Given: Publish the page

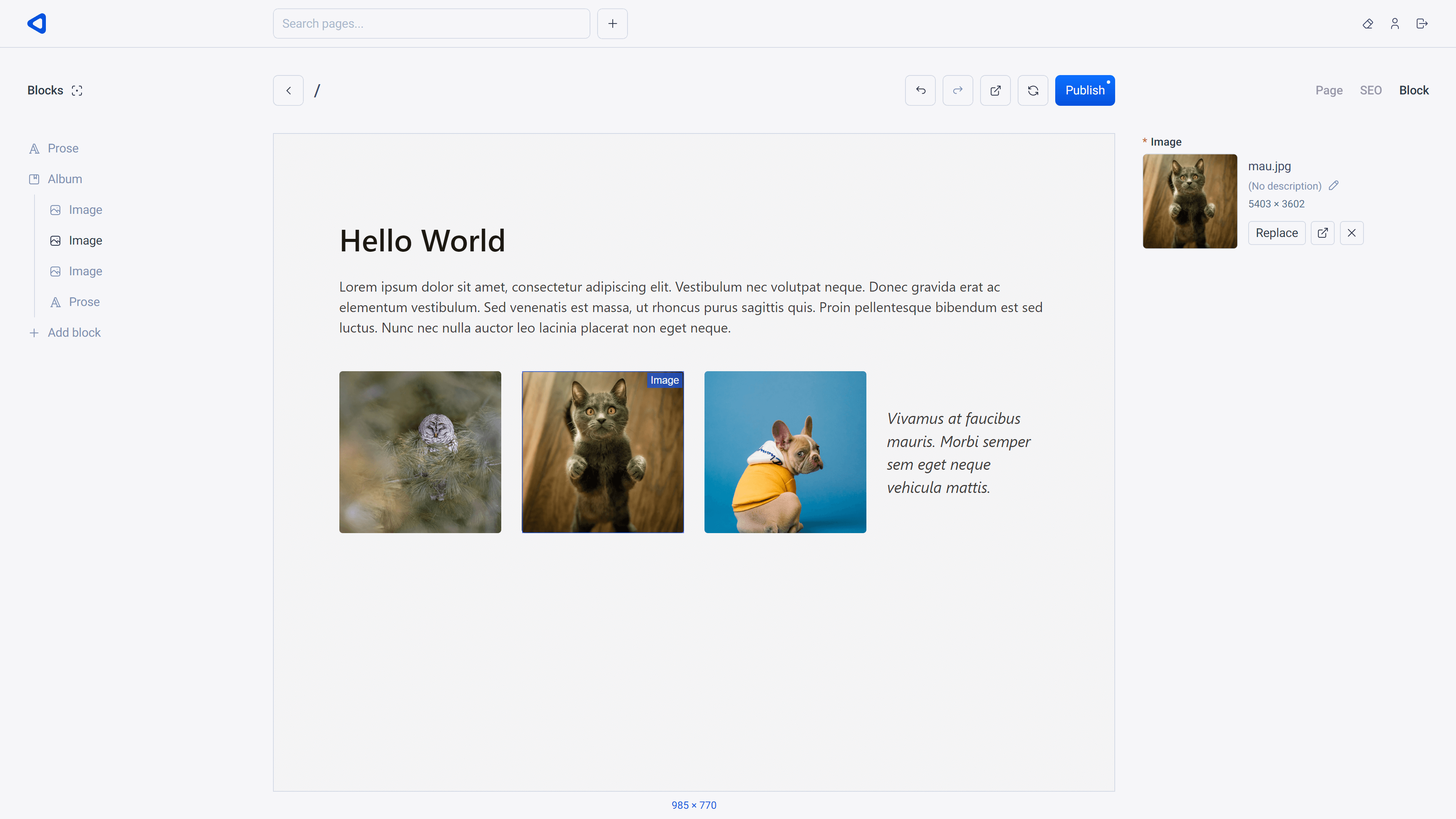Looking at the screenshot, I should click(x=1085, y=91).
